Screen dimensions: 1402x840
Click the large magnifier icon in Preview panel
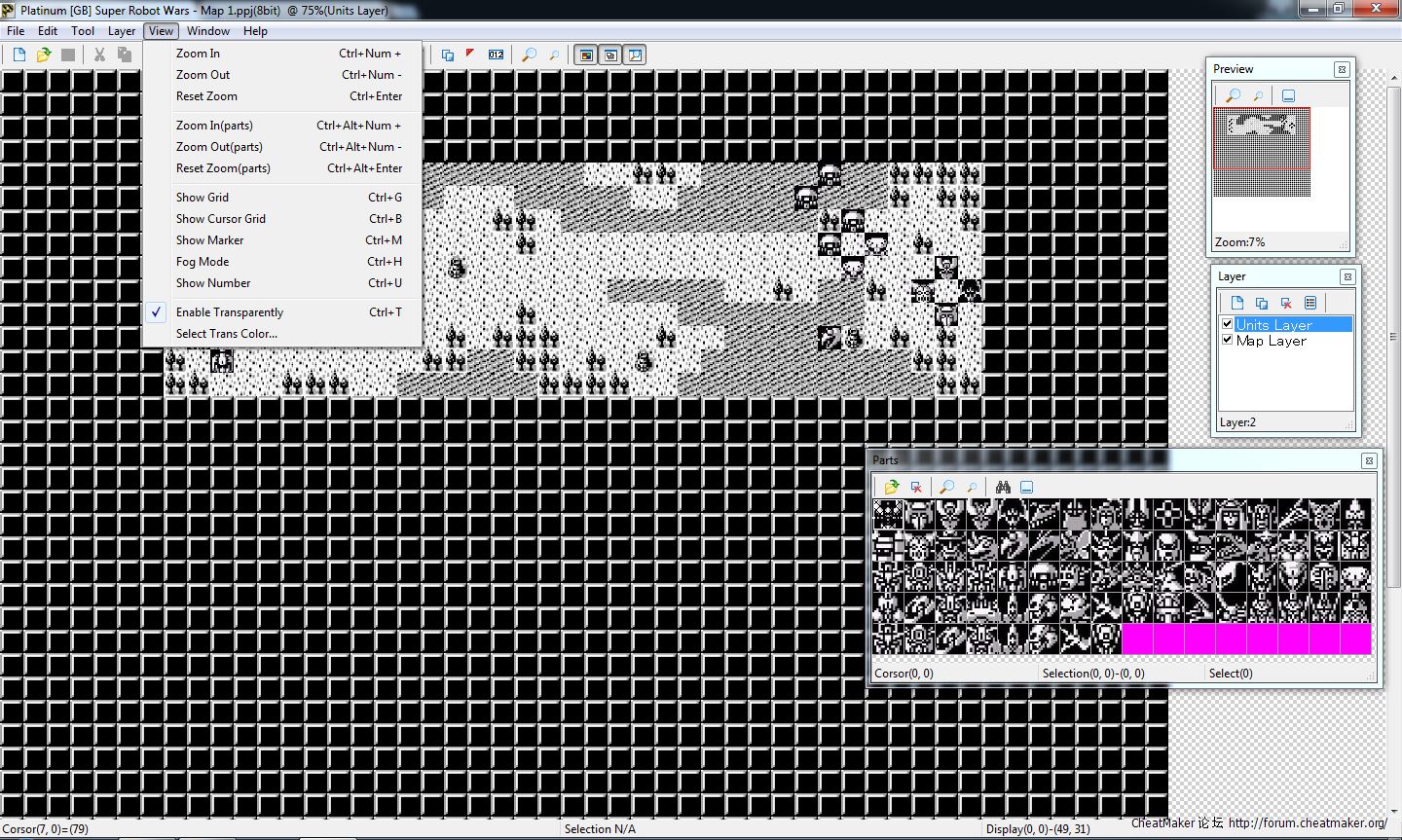(1234, 95)
